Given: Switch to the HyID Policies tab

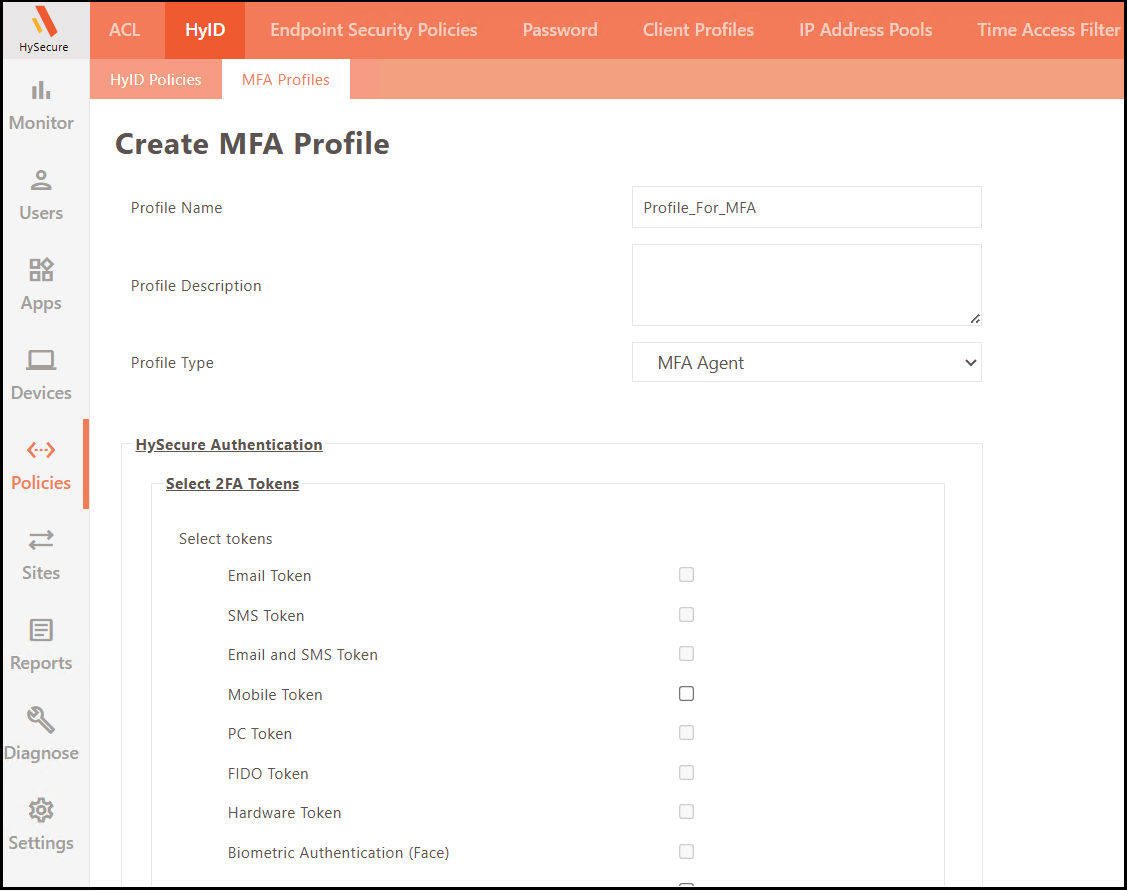Looking at the screenshot, I should coord(155,80).
